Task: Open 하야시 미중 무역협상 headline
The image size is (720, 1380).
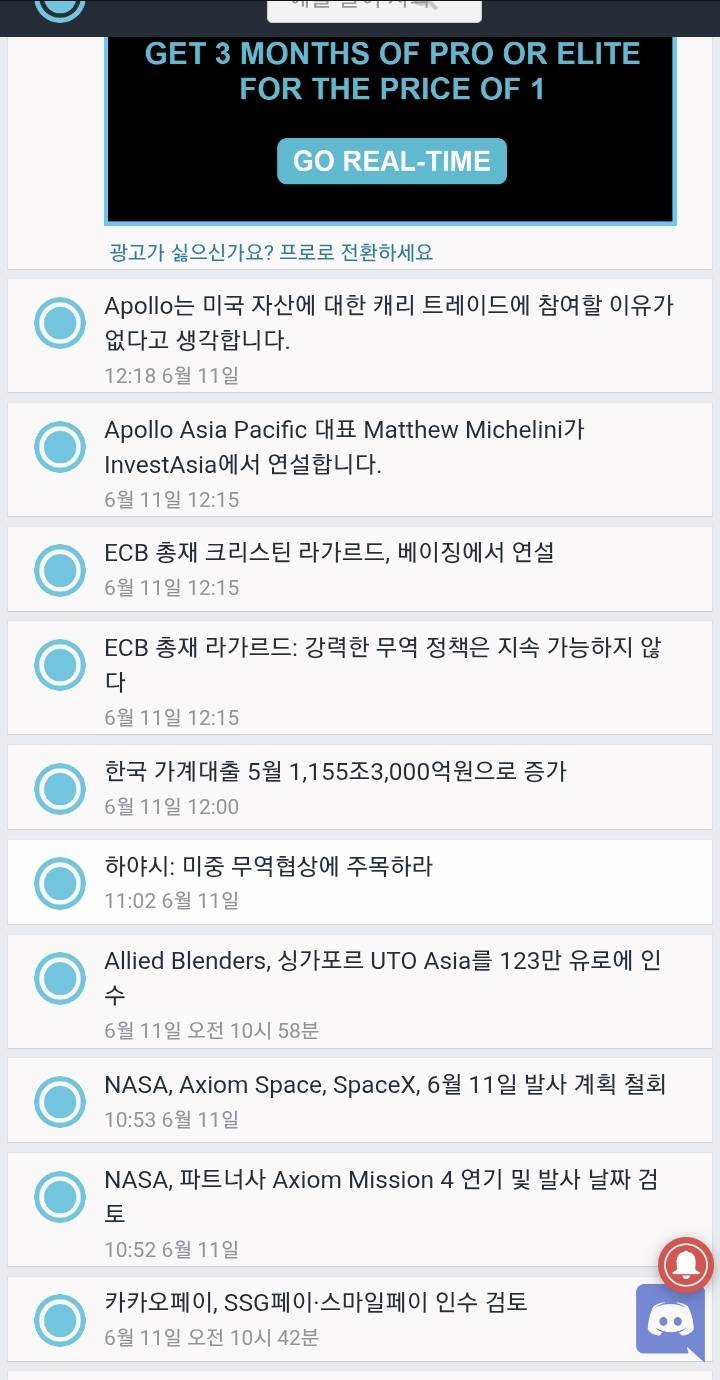Action: 268,866
